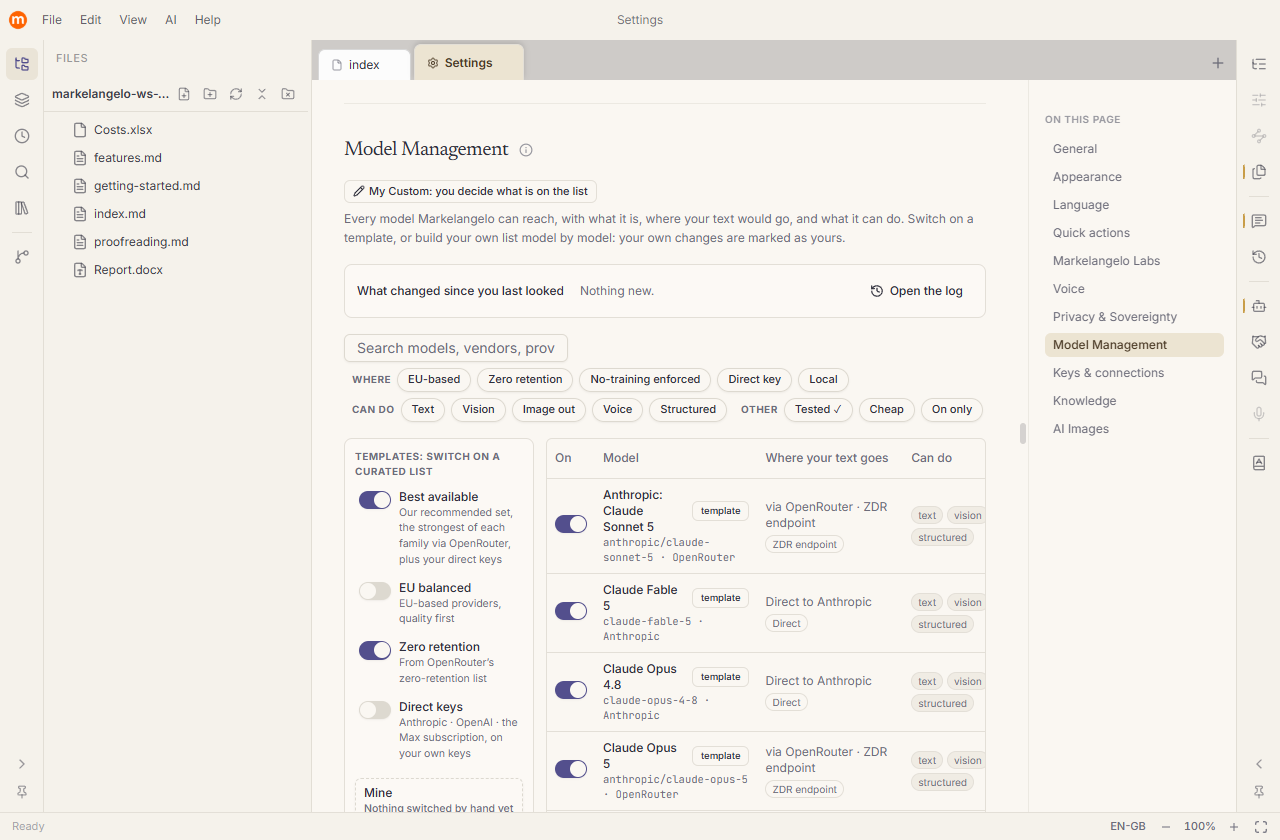Pin the right rail with pin icon
Image resolution: width=1280 pixels, height=840 pixels.
(x=1259, y=792)
